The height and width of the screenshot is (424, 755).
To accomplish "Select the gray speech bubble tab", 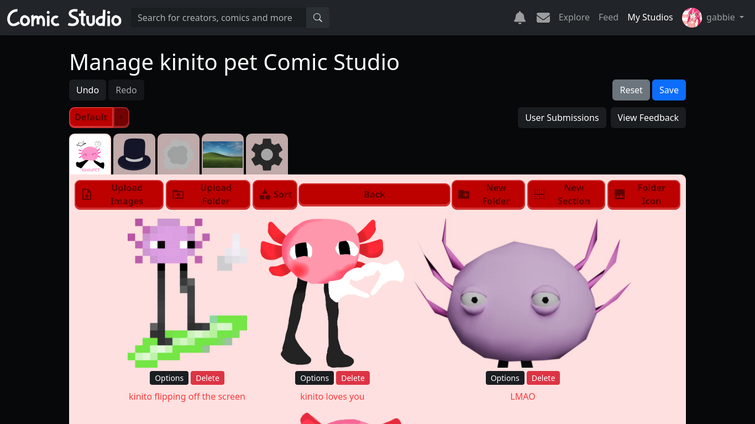I will click(x=178, y=154).
